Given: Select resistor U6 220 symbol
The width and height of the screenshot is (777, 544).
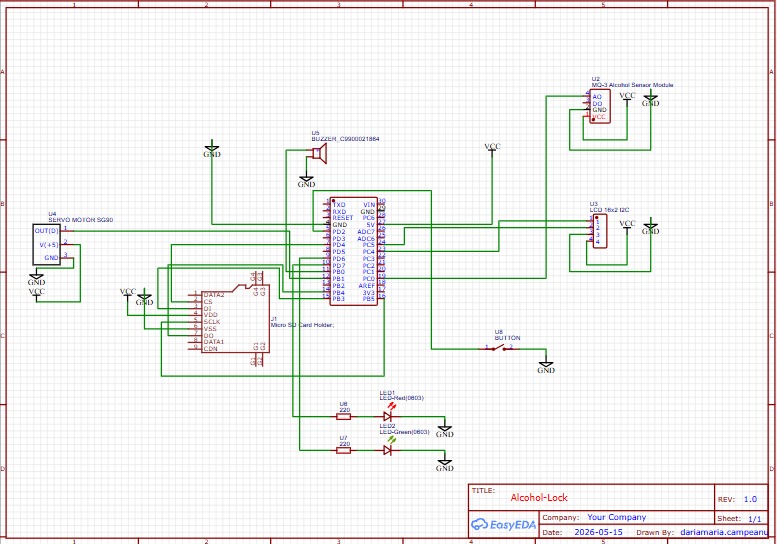Looking at the screenshot, I should click(x=343, y=417).
